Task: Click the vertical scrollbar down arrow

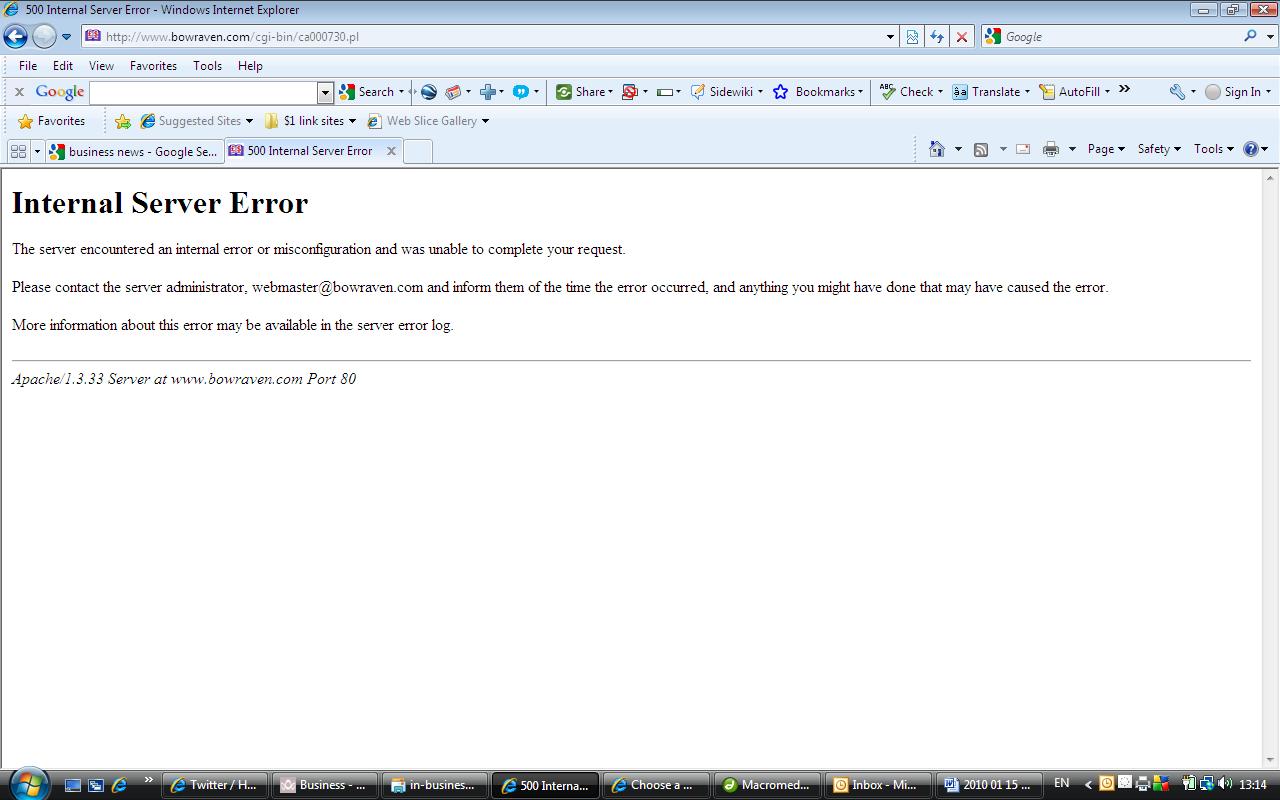Action: point(1271,760)
